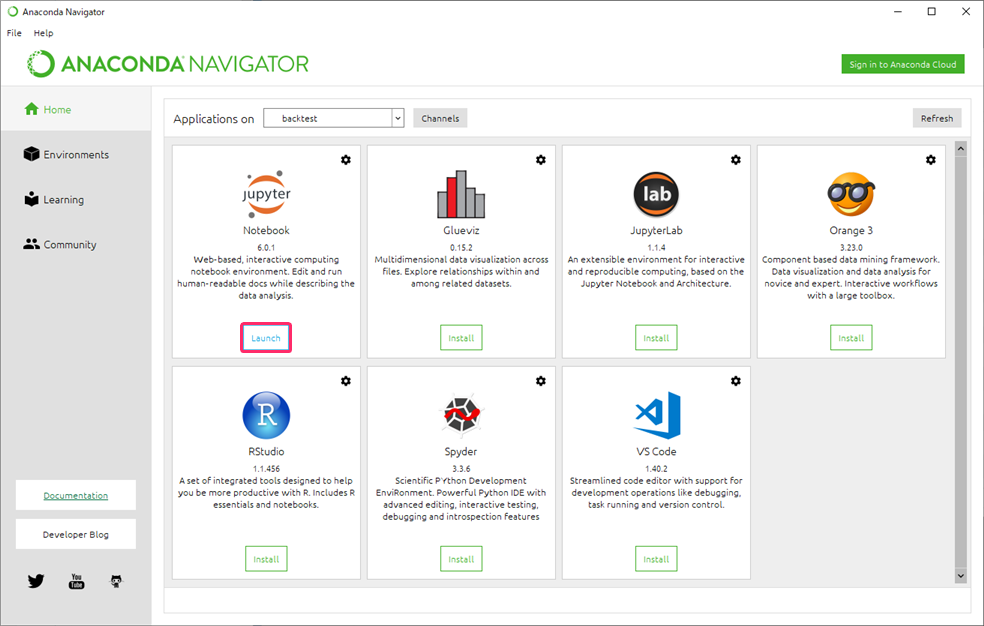Click the Environments cube icon
The image size is (984, 626).
[31, 154]
